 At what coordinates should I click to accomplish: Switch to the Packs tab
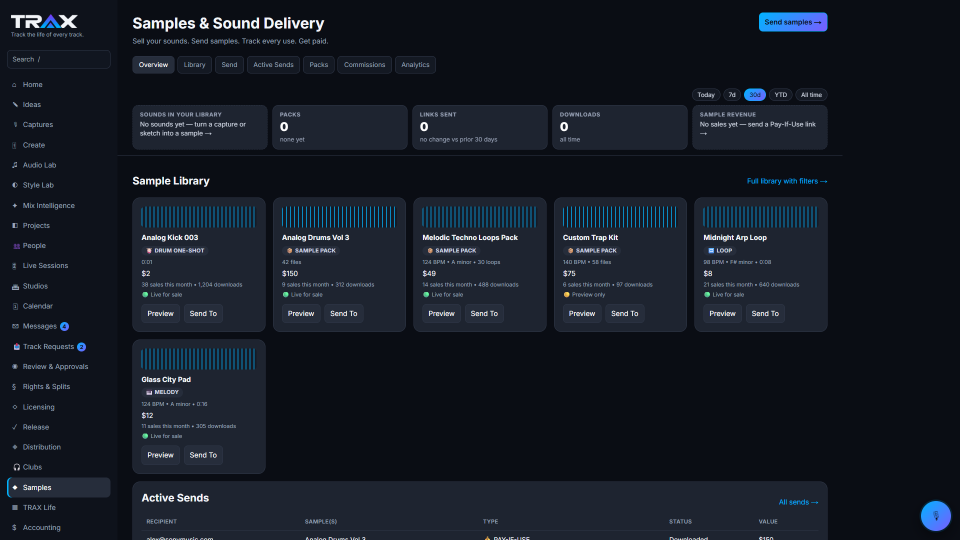[318, 65]
